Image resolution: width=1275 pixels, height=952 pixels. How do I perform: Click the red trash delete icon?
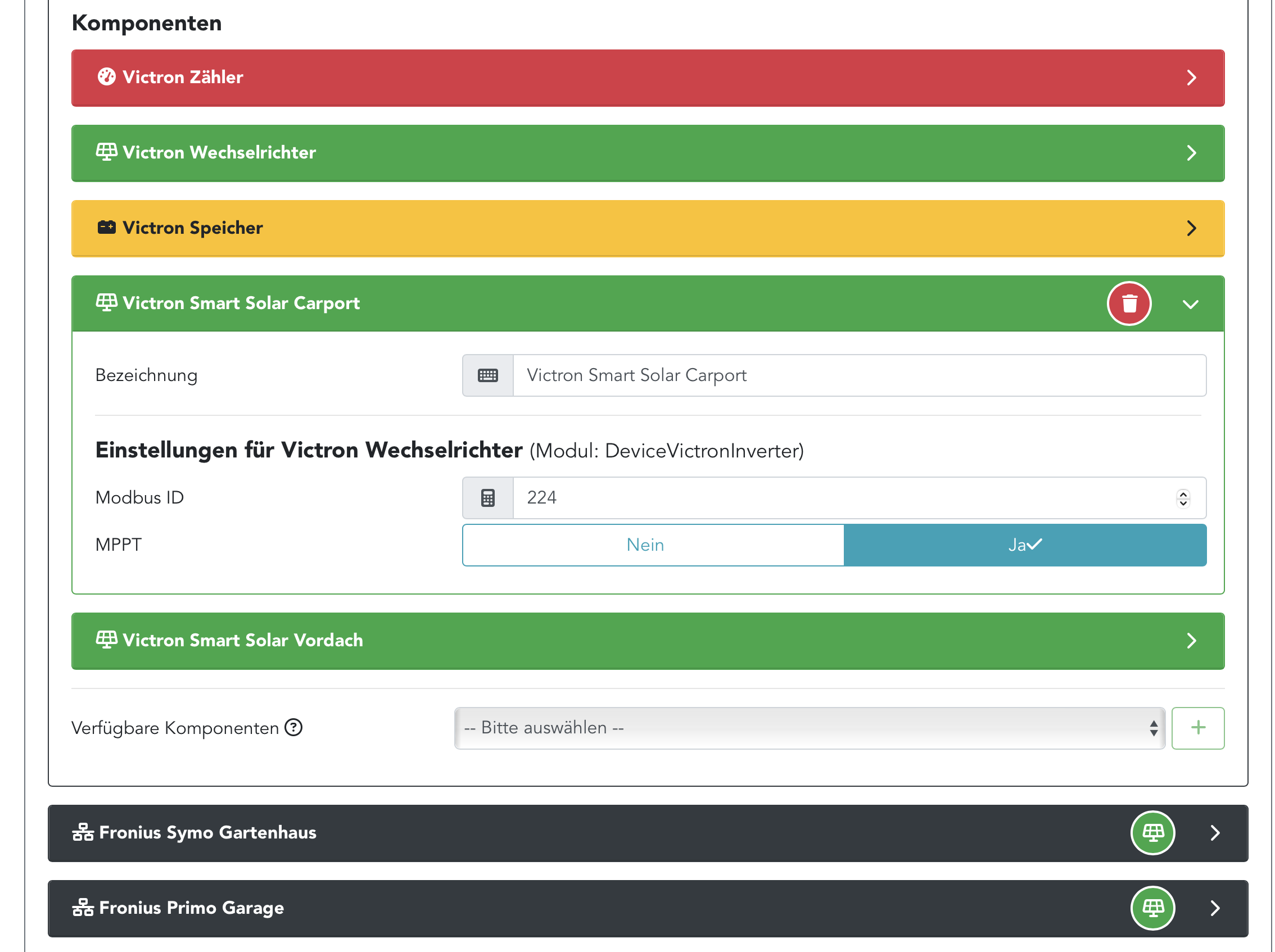click(1129, 303)
